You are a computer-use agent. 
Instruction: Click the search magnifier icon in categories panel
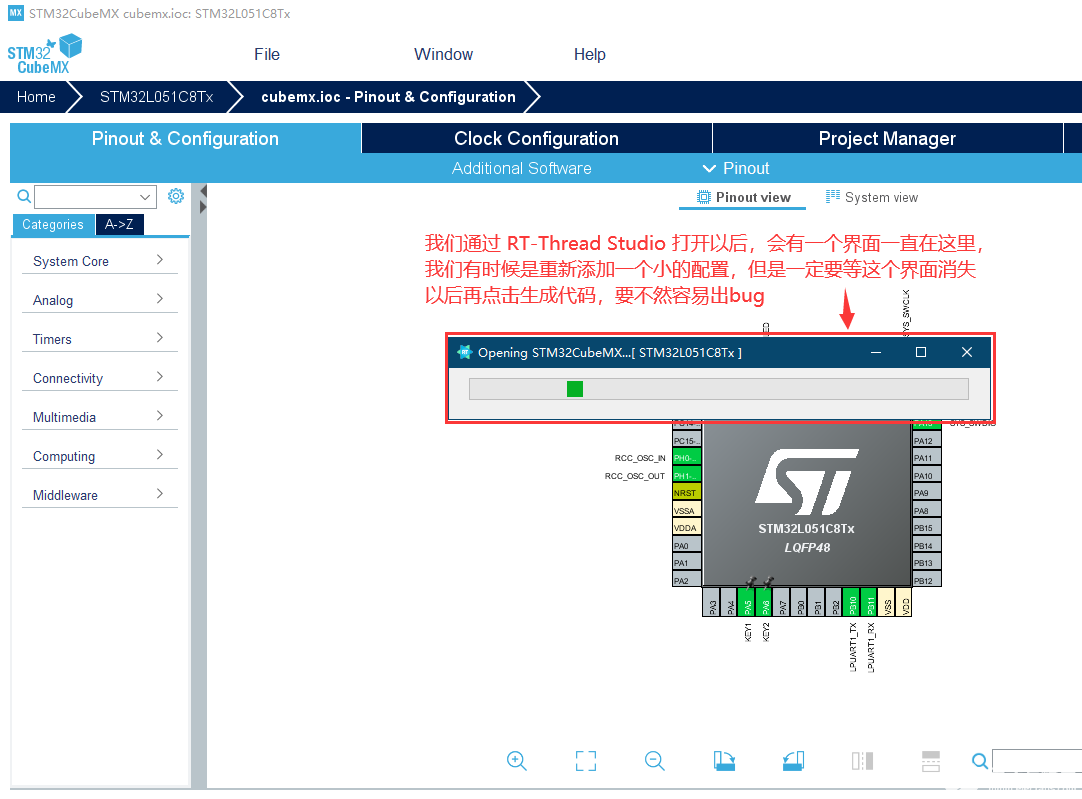click(x=24, y=197)
